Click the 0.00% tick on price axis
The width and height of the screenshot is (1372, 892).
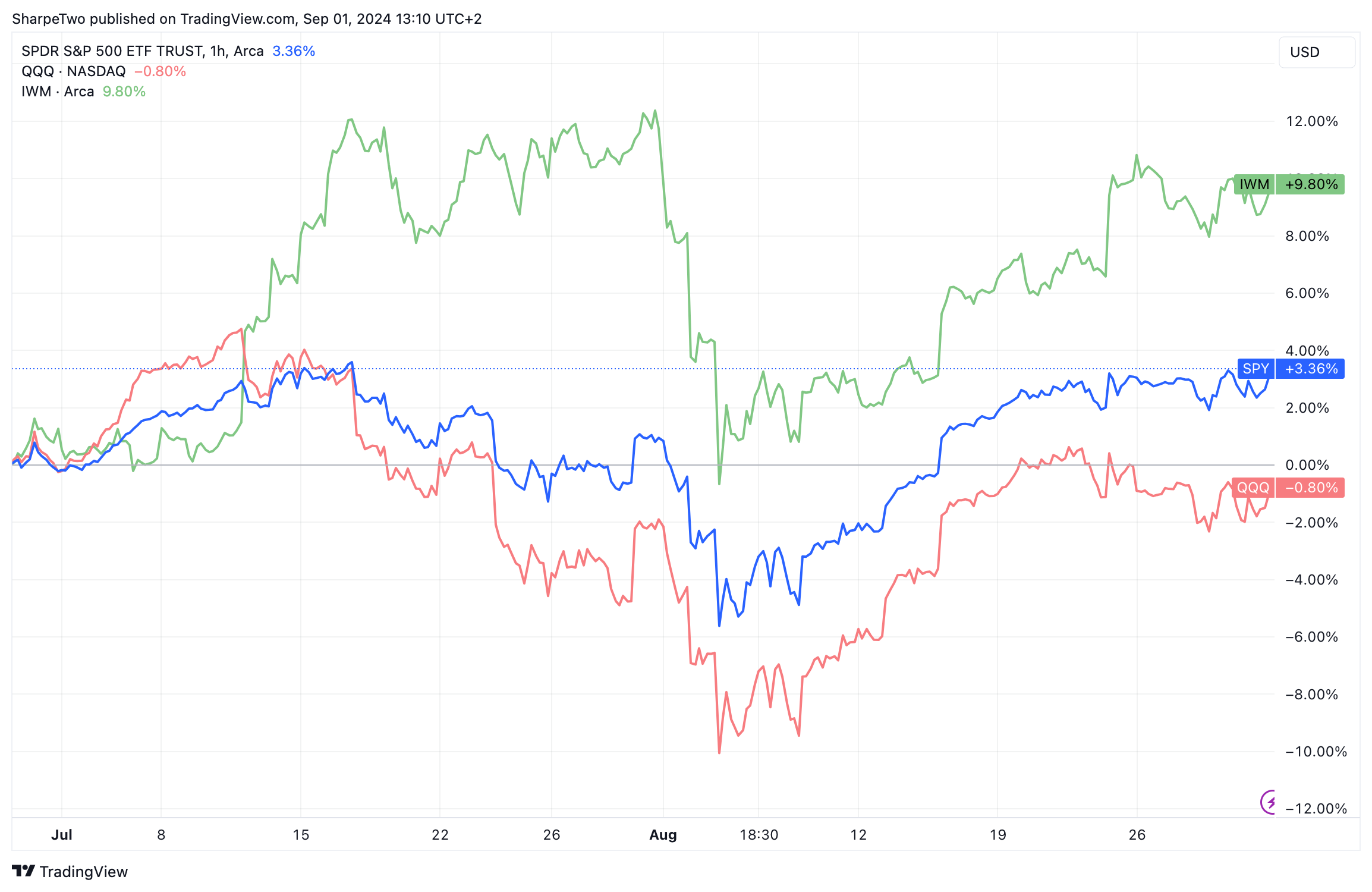pos(1307,465)
